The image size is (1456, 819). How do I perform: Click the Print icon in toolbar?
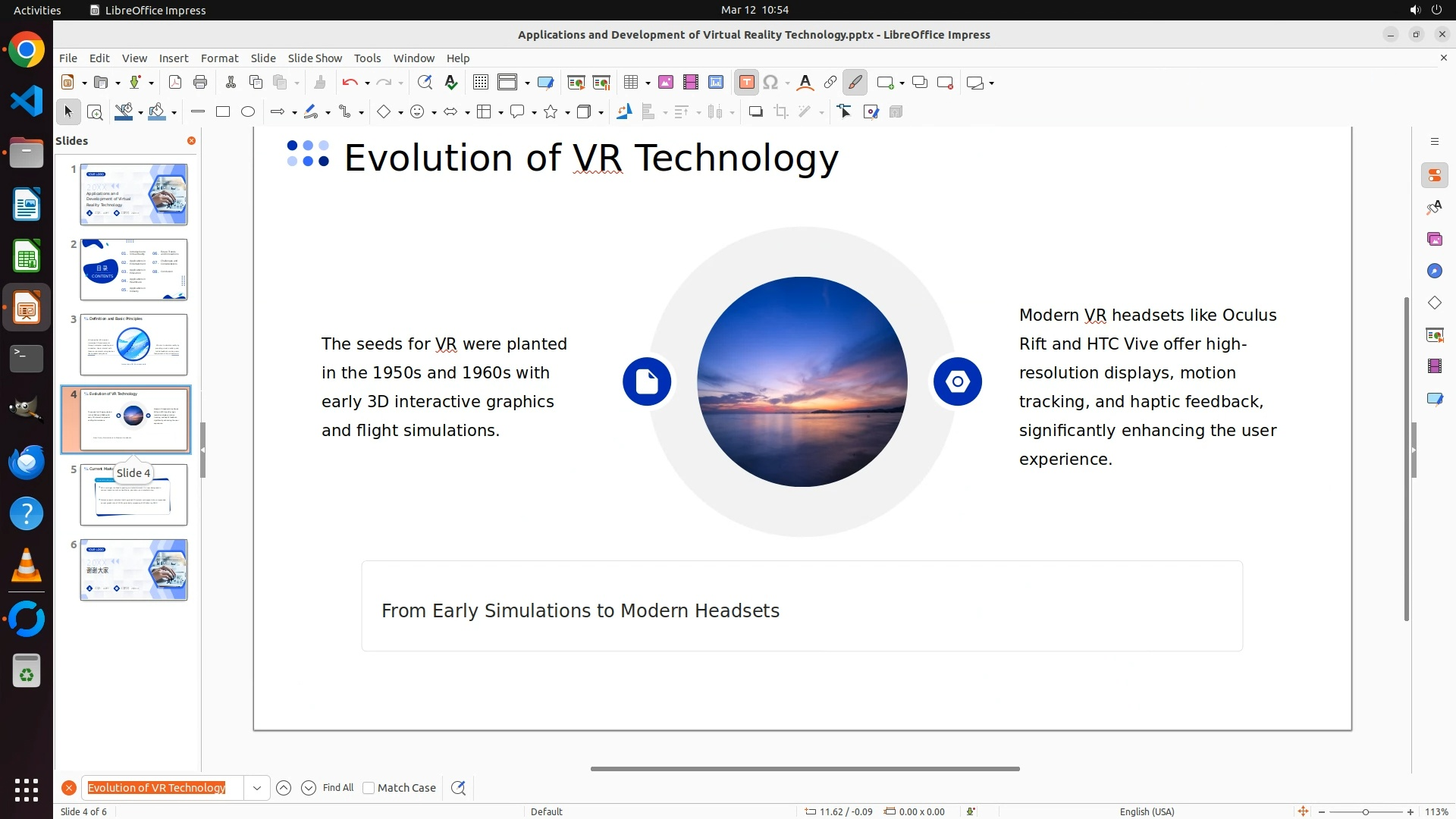[x=200, y=83]
